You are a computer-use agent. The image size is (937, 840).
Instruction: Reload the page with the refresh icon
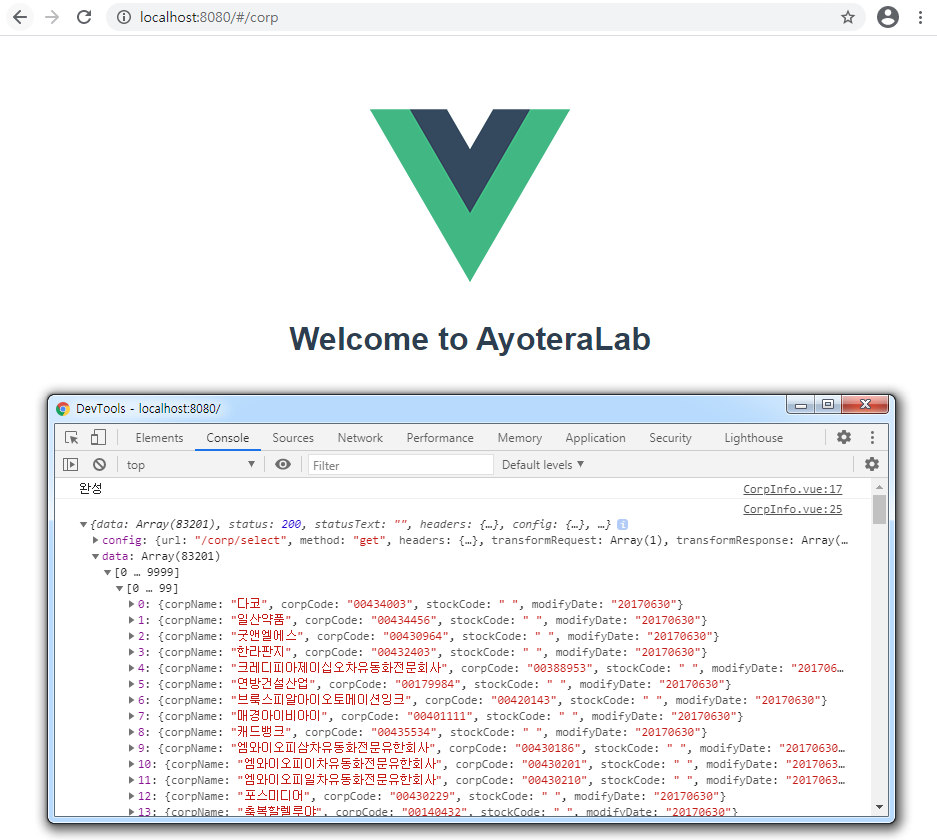(84, 17)
